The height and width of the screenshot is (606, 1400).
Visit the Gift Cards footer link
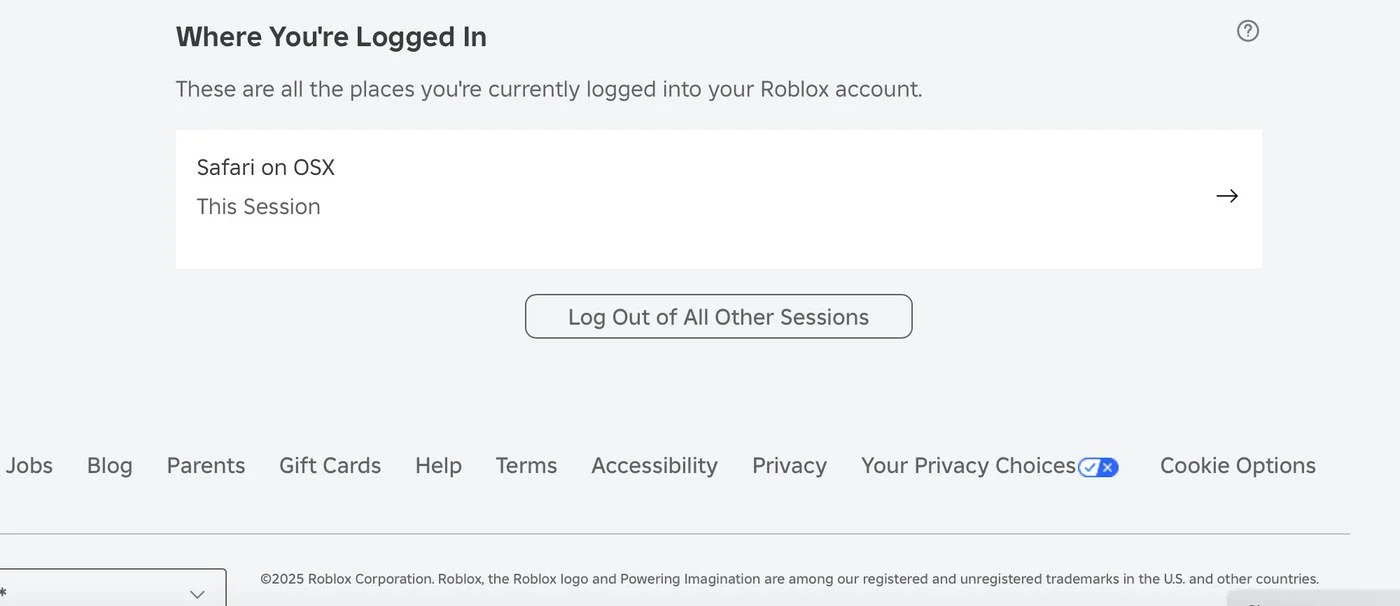(330, 466)
